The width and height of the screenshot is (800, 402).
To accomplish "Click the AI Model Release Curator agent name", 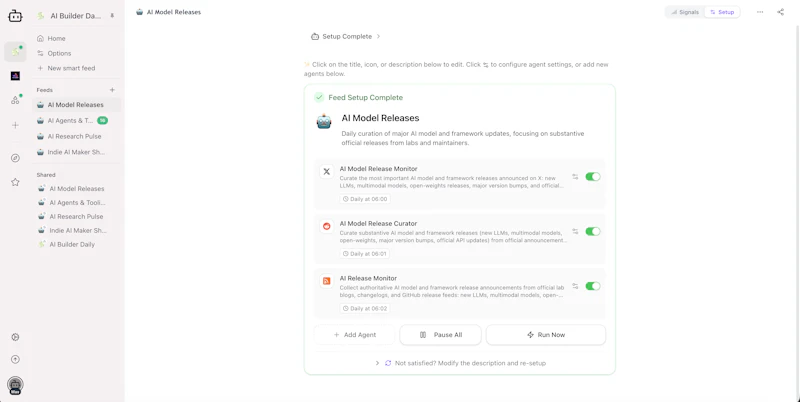I will pyautogui.click(x=378, y=223).
